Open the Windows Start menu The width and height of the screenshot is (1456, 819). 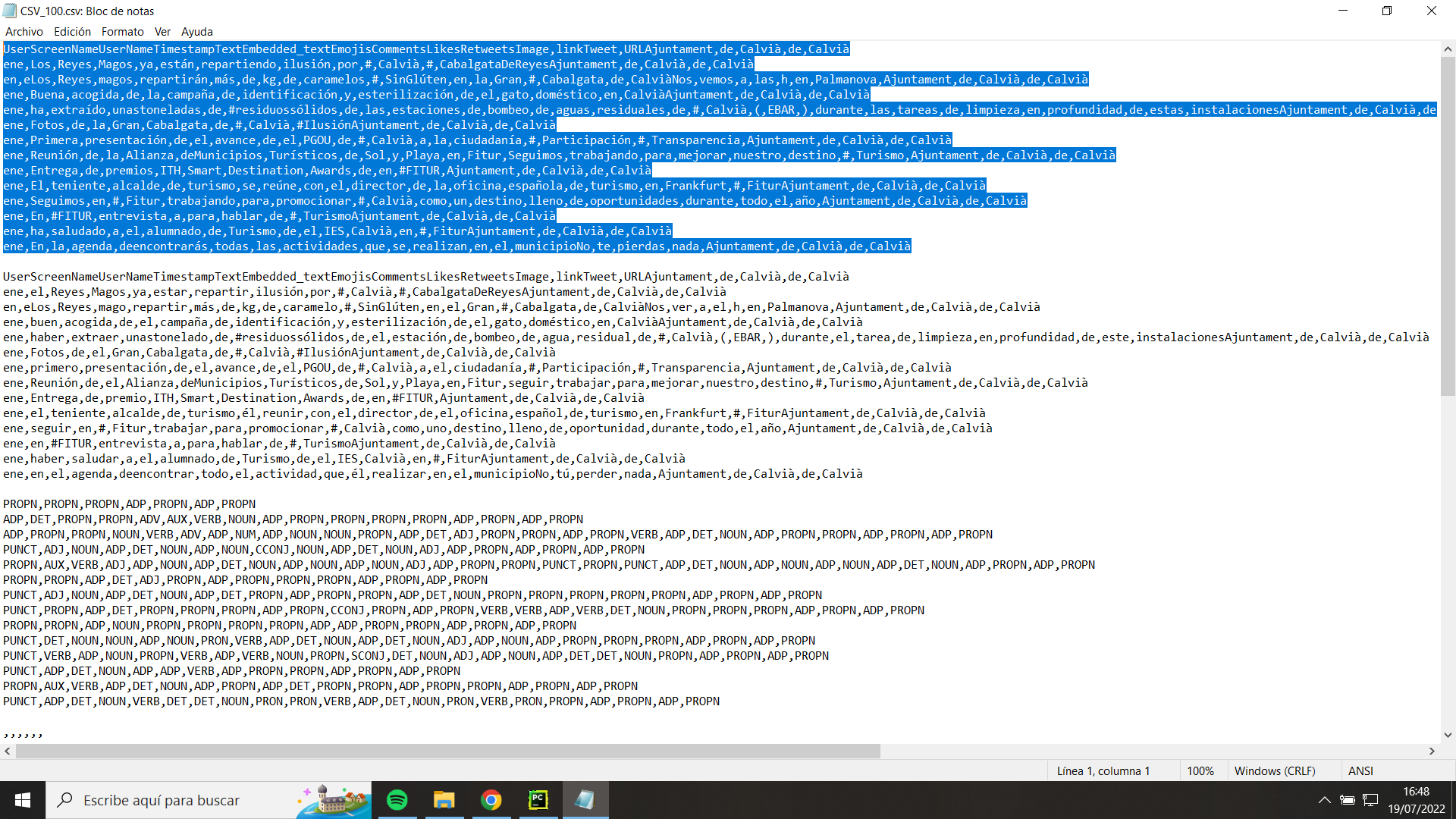(x=23, y=800)
